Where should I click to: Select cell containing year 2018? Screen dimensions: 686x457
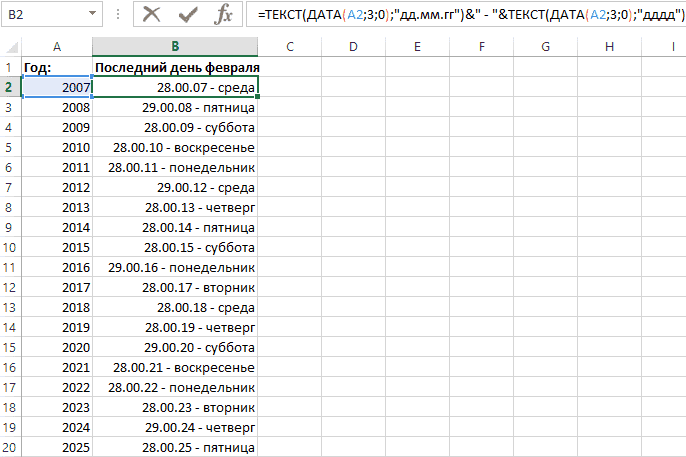coord(57,307)
